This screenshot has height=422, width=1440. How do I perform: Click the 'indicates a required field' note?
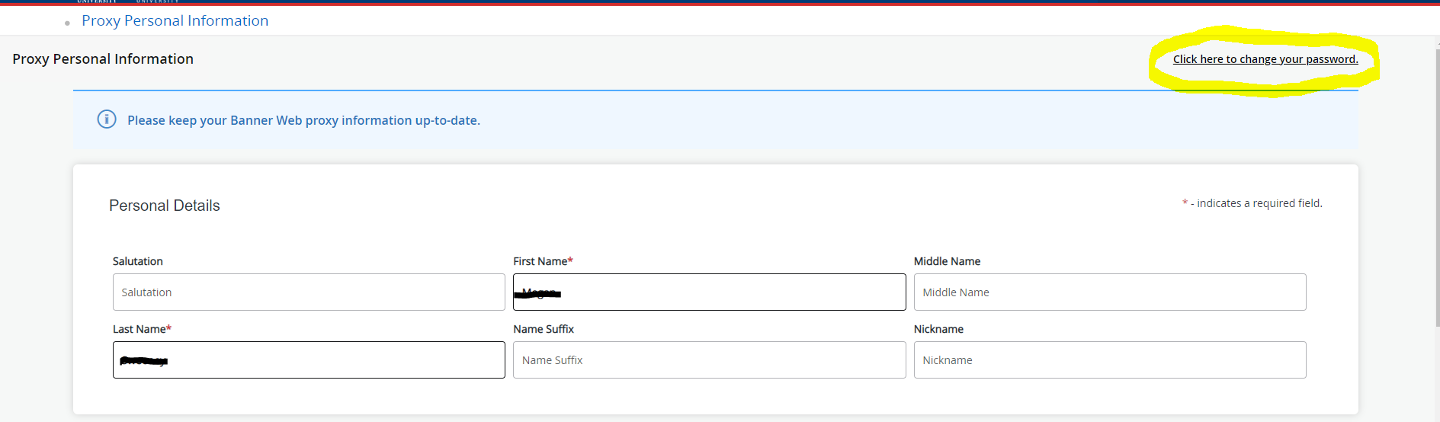pos(1253,203)
